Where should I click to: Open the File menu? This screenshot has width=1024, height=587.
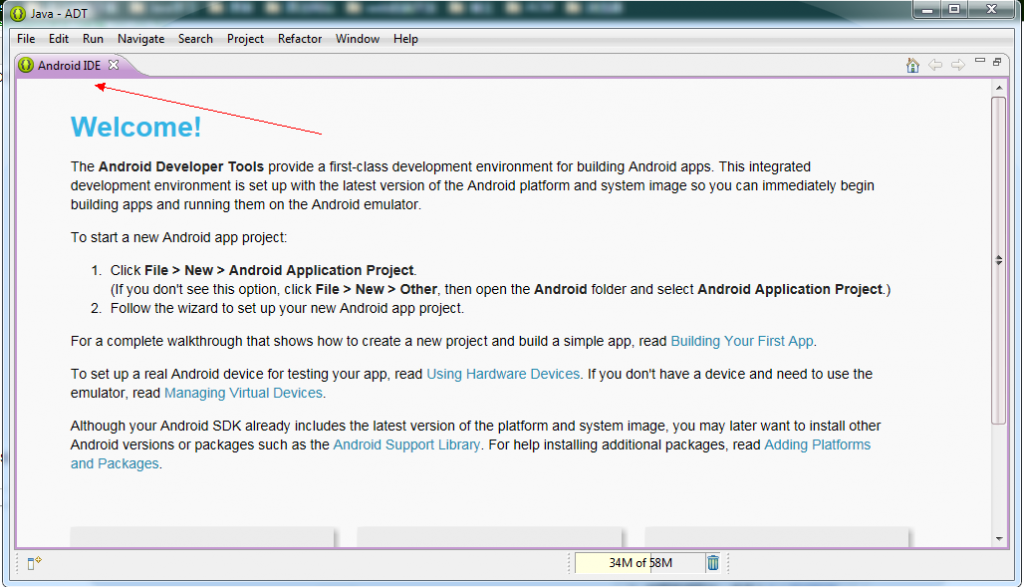(26, 39)
